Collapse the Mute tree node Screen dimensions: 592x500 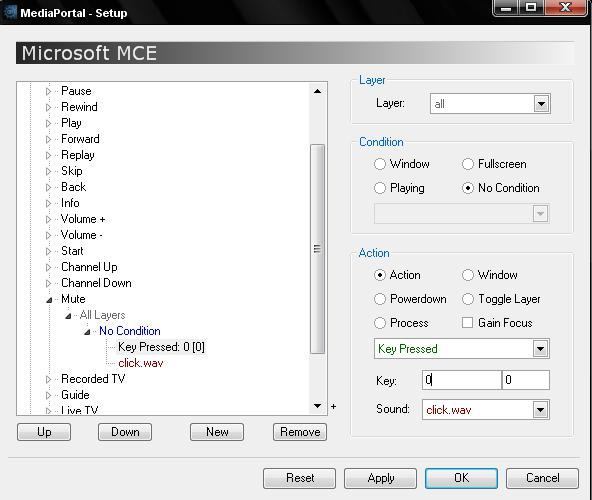tap(49, 300)
